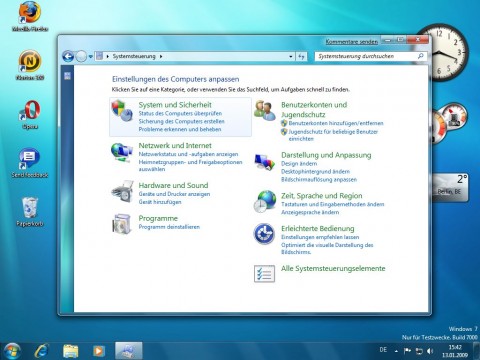
Task: Click Programm deinstallieren link
Action: pyautogui.click(x=169, y=227)
